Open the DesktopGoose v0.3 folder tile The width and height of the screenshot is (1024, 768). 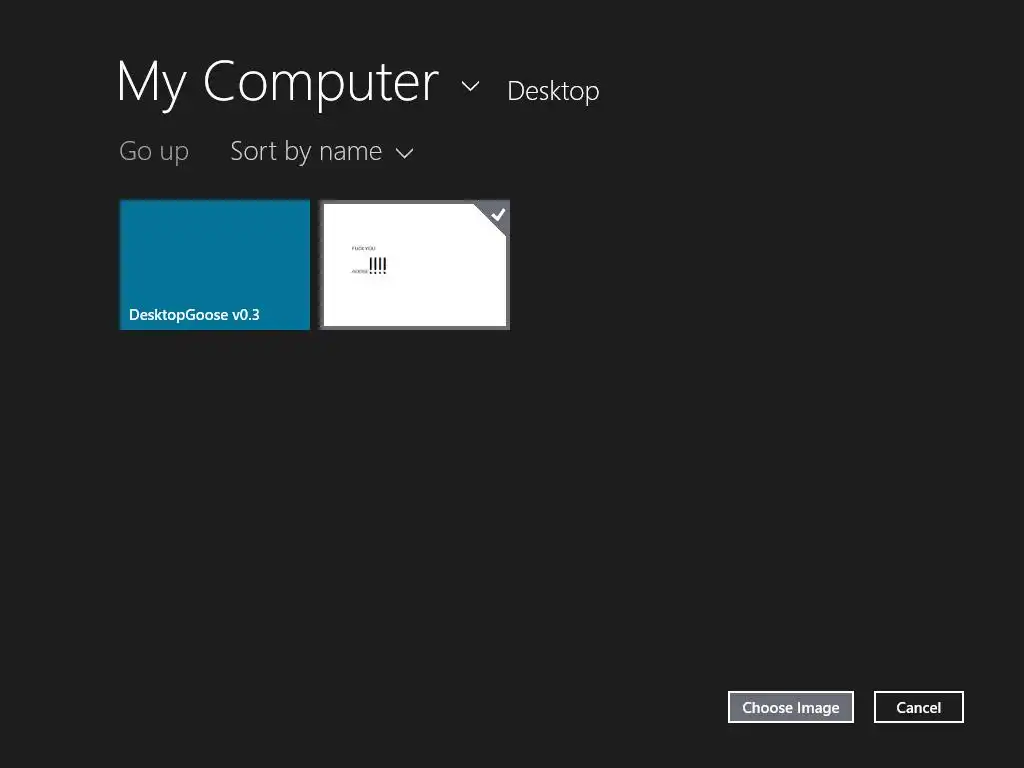click(215, 264)
